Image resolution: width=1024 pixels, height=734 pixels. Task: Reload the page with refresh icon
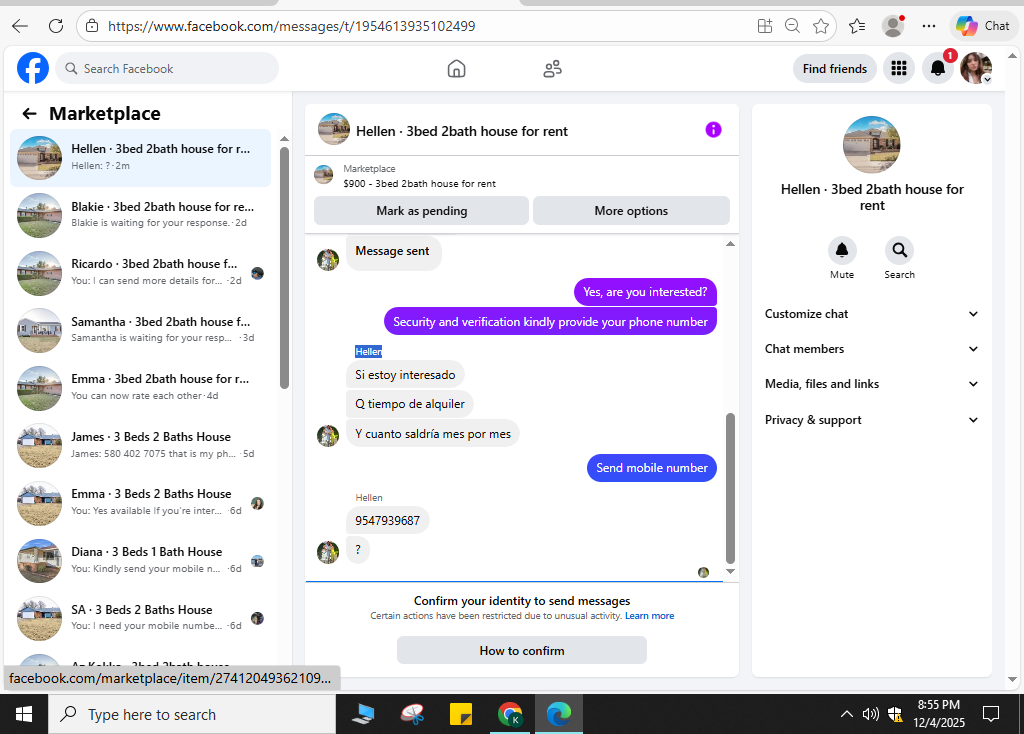[56, 26]
